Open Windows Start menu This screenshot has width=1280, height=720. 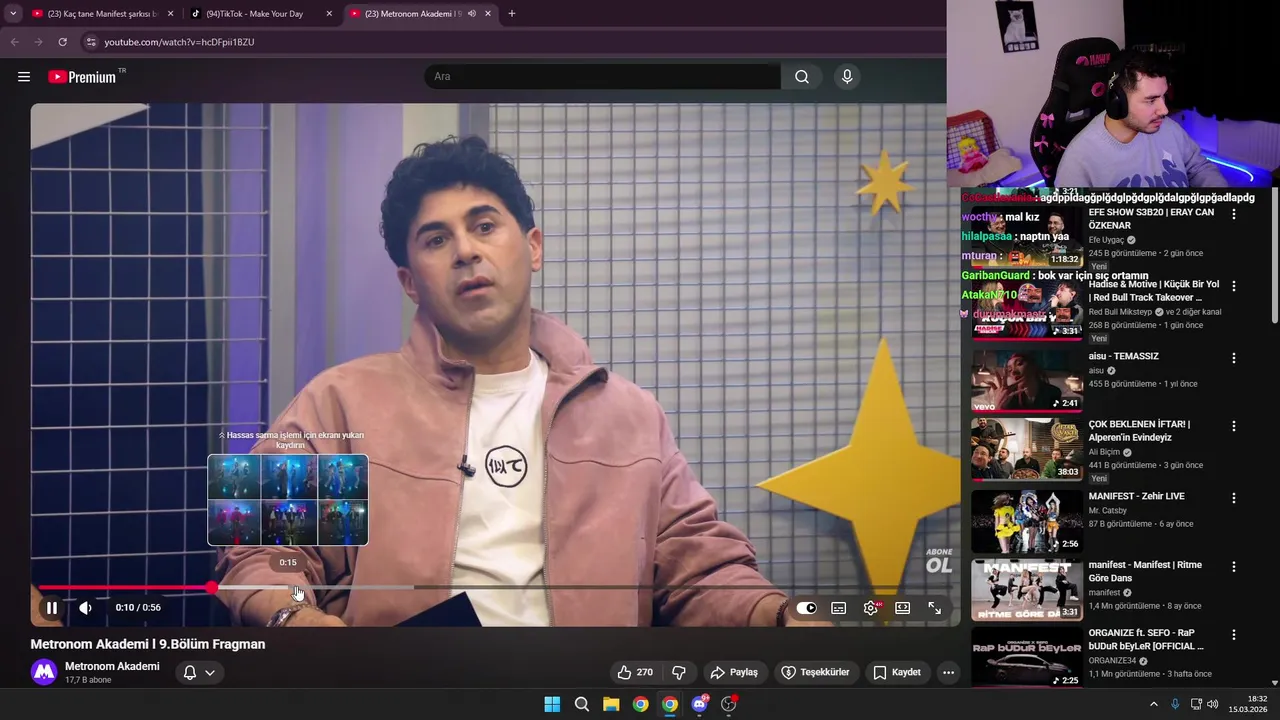[552, 704]
